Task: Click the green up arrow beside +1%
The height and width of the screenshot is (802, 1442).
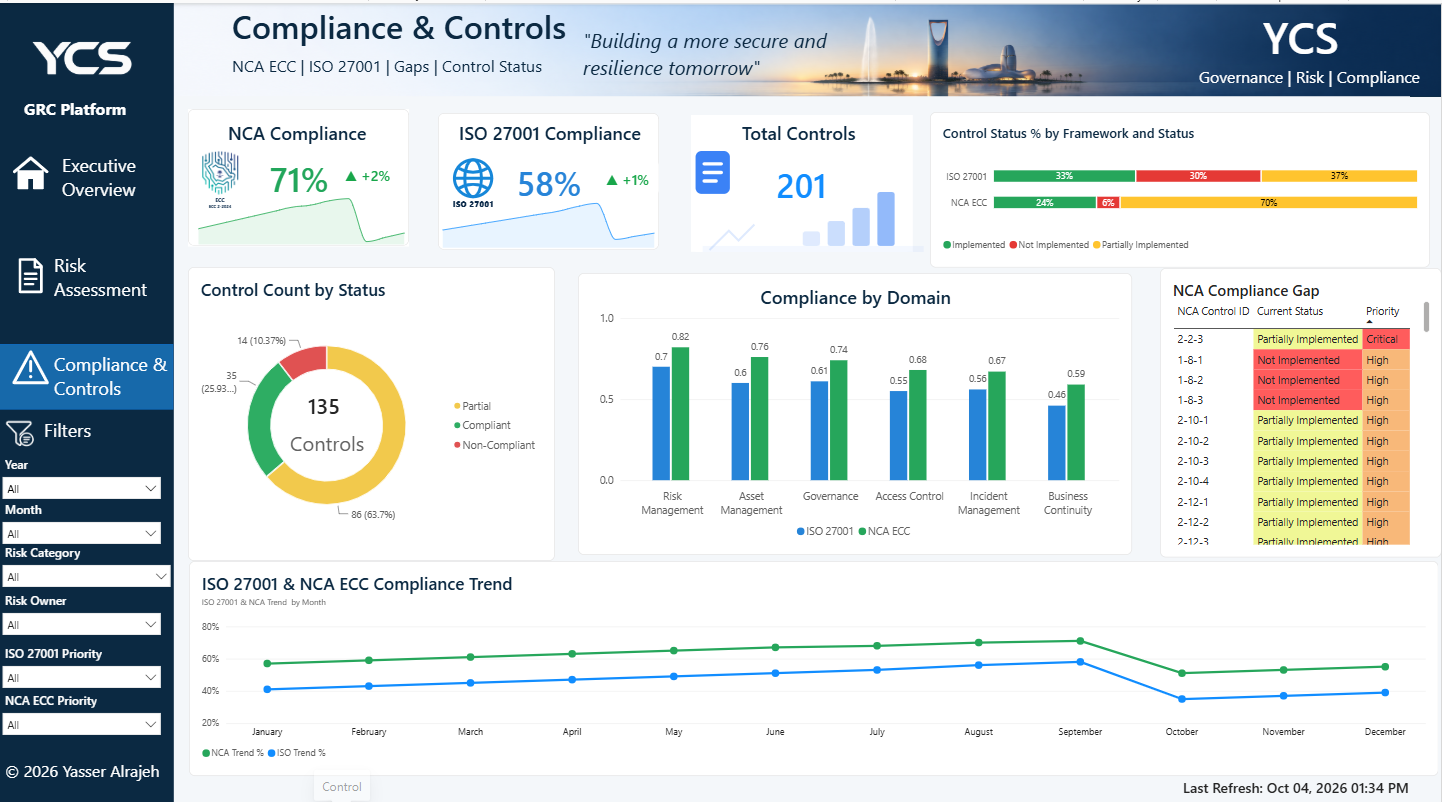Action: point(610,181)
